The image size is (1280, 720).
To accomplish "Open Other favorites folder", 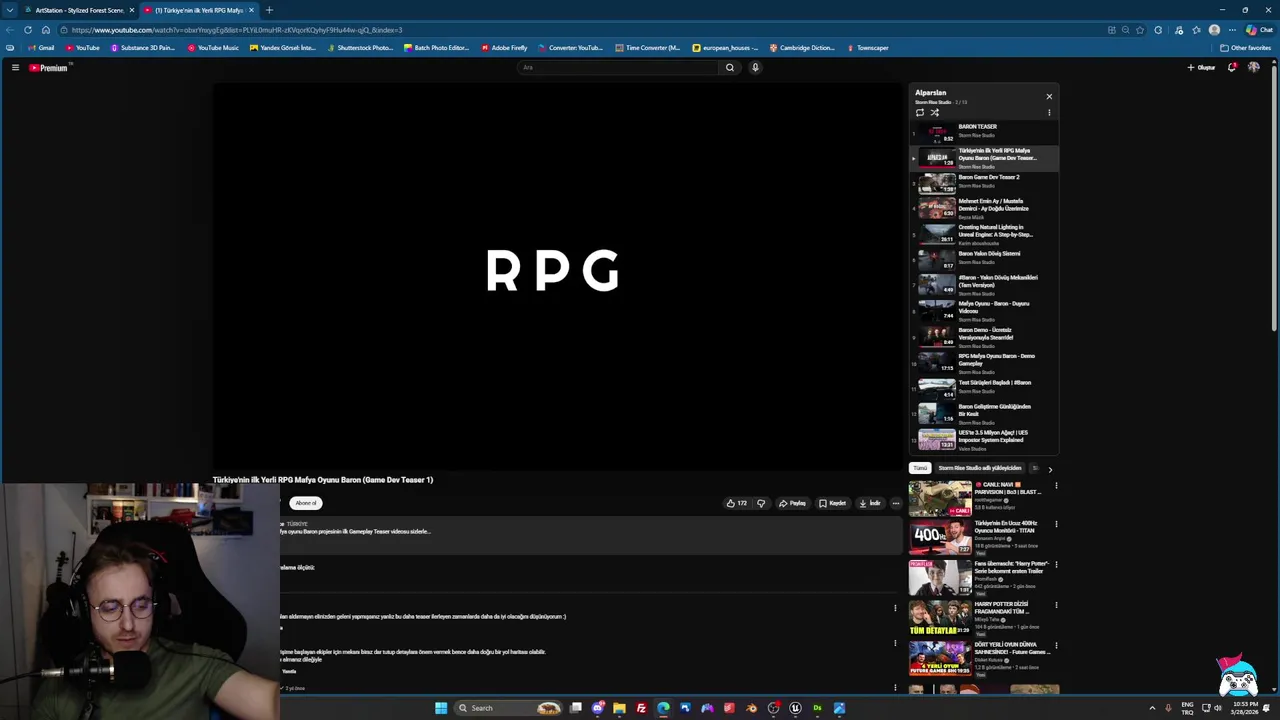I will click(1245, 48).
